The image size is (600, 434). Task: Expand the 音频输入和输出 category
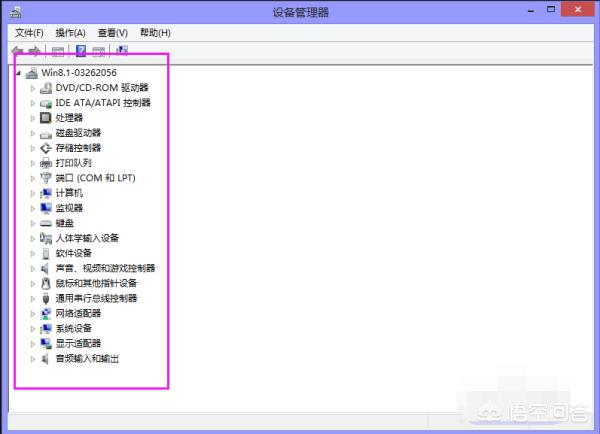tap(33, 358)
